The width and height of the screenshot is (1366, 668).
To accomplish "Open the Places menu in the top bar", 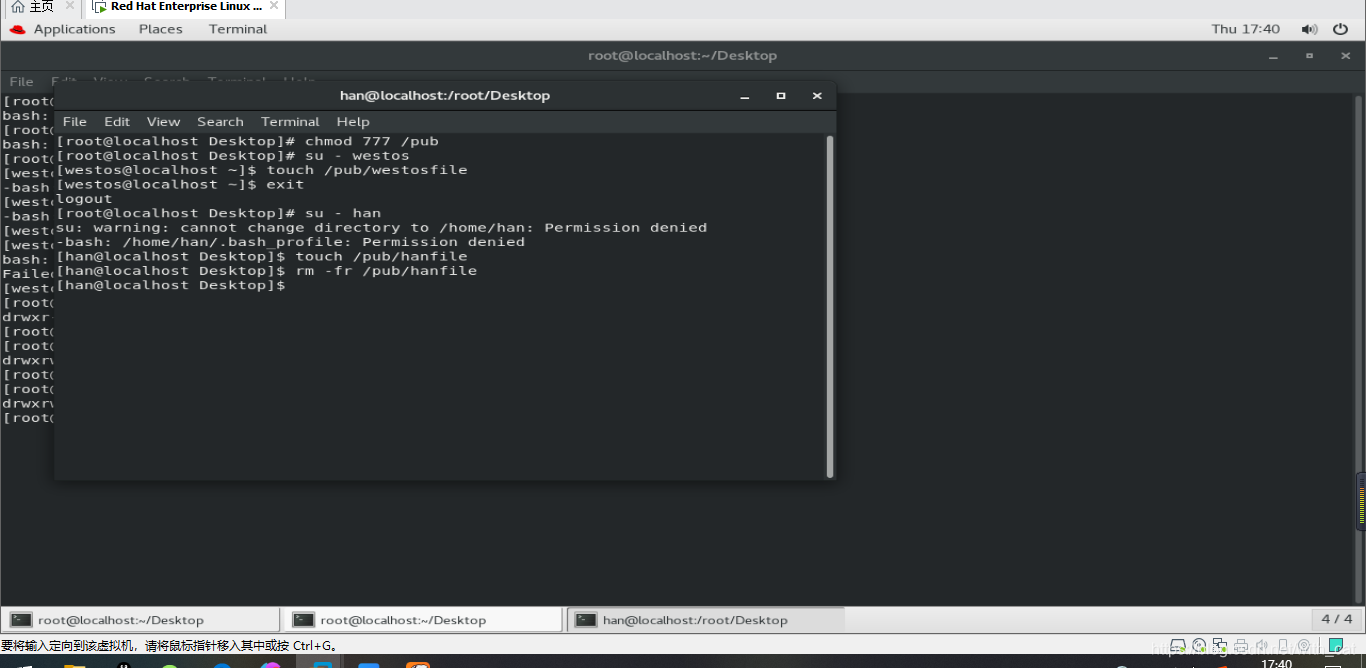I will (161, 29).
